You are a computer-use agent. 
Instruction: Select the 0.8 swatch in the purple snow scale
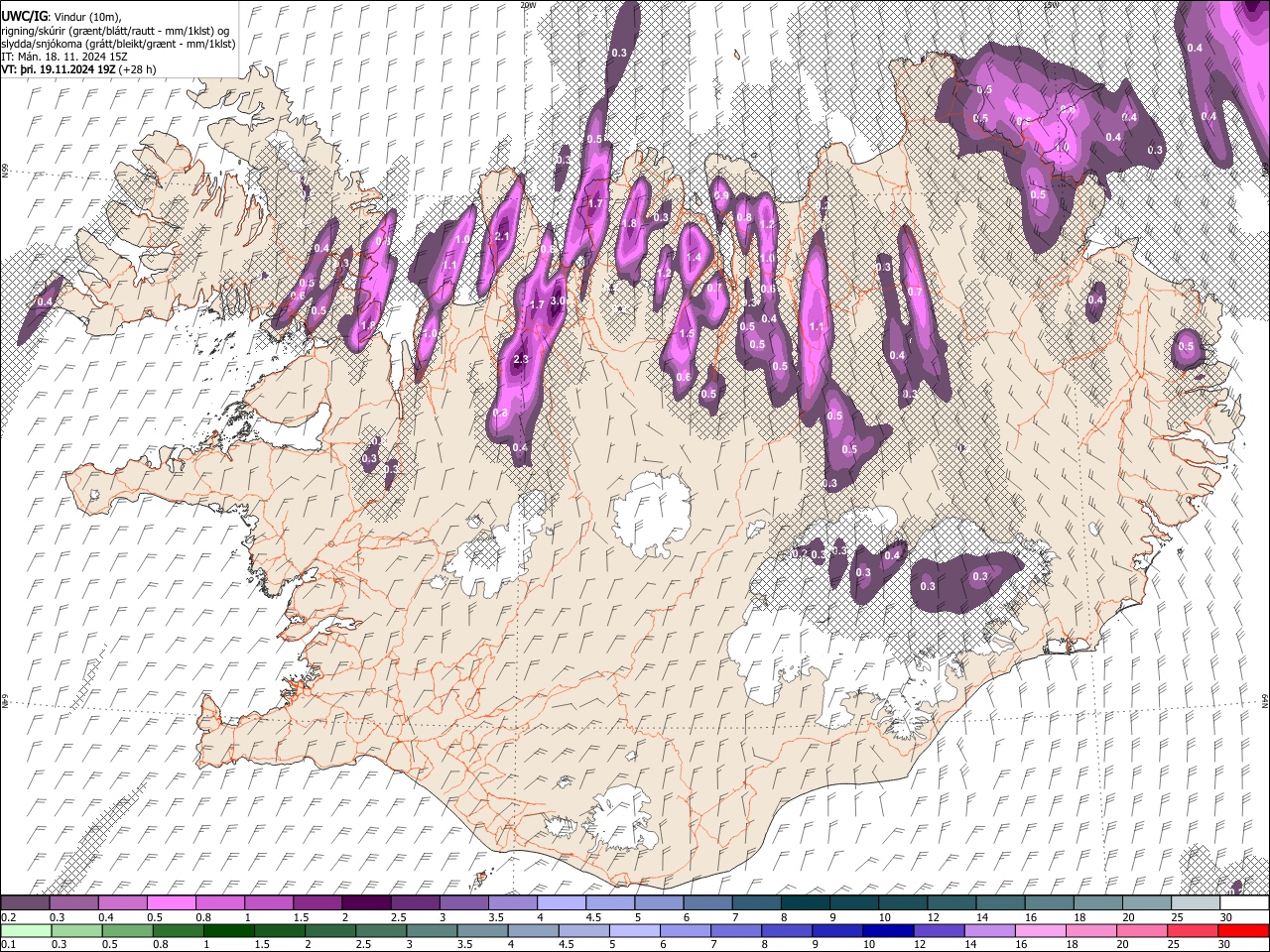pos(219,902)
